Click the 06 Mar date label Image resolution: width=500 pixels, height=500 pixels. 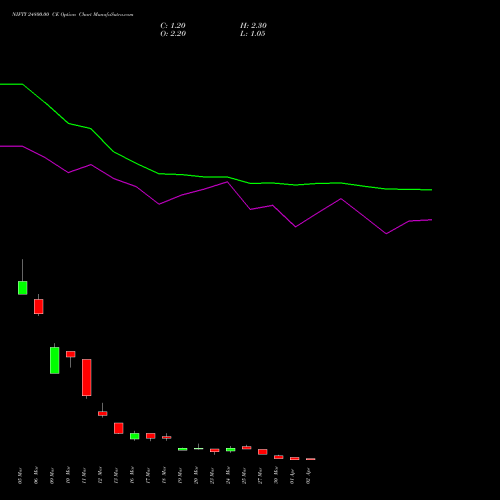pyautogui.click(x=37, y=476)
